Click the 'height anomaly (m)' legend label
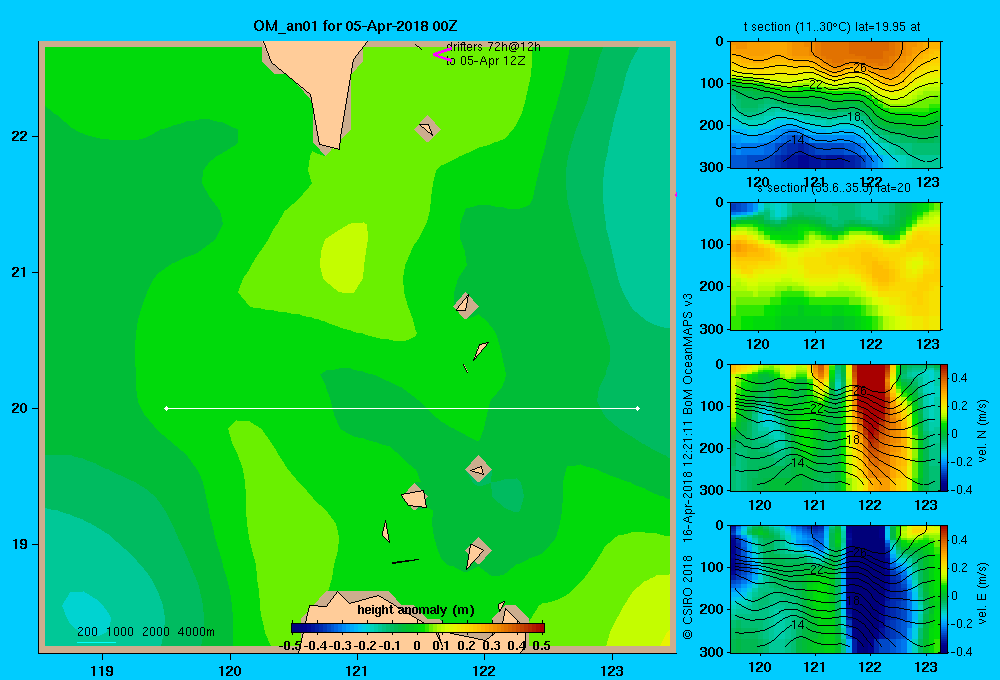 tap(416, 610)
